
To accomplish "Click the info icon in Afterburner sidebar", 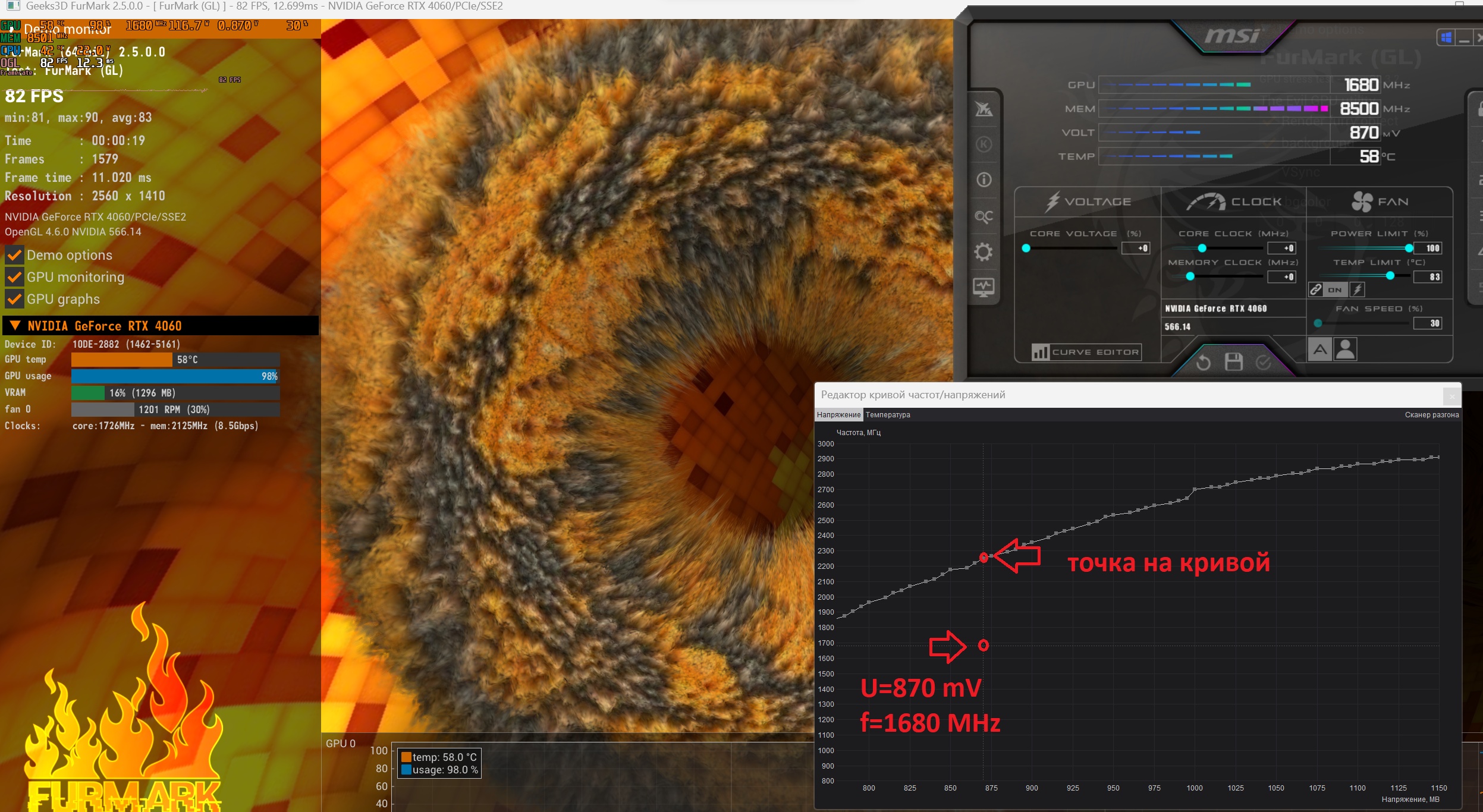I will 984,180.
